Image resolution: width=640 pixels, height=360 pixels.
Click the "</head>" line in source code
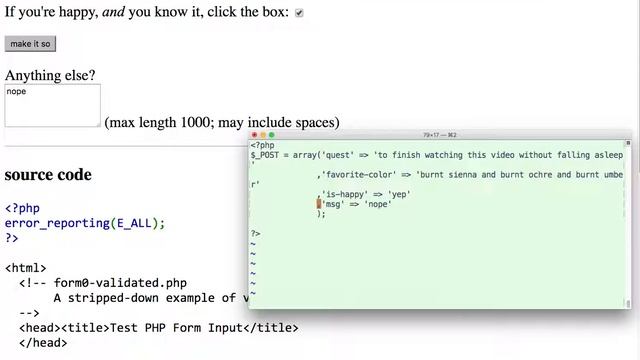pos(43,343)
